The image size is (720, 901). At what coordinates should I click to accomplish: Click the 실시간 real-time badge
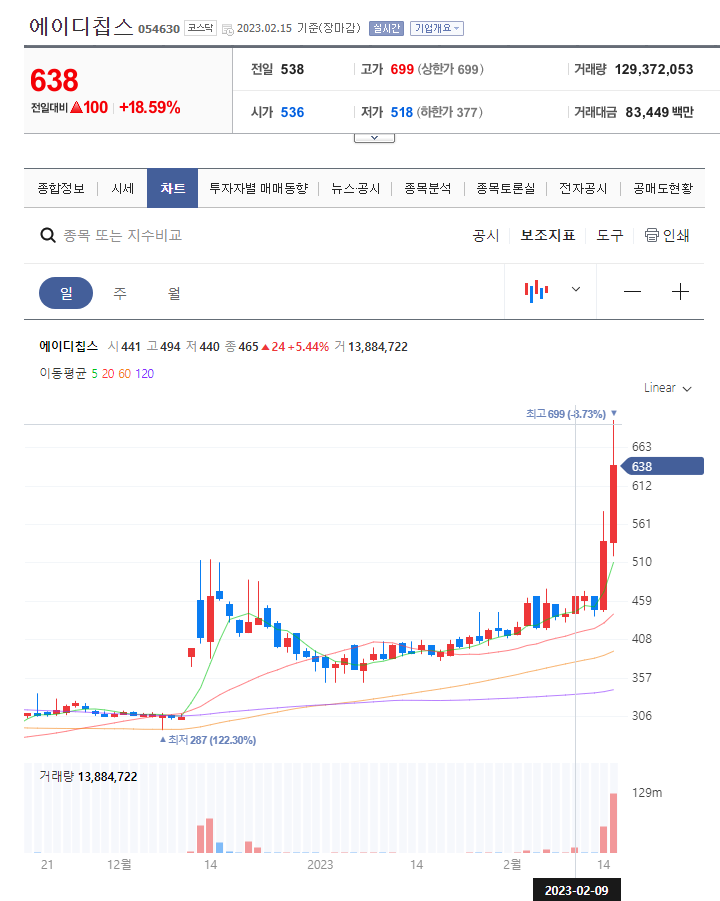pyautogui.click(x=386, y=28)
